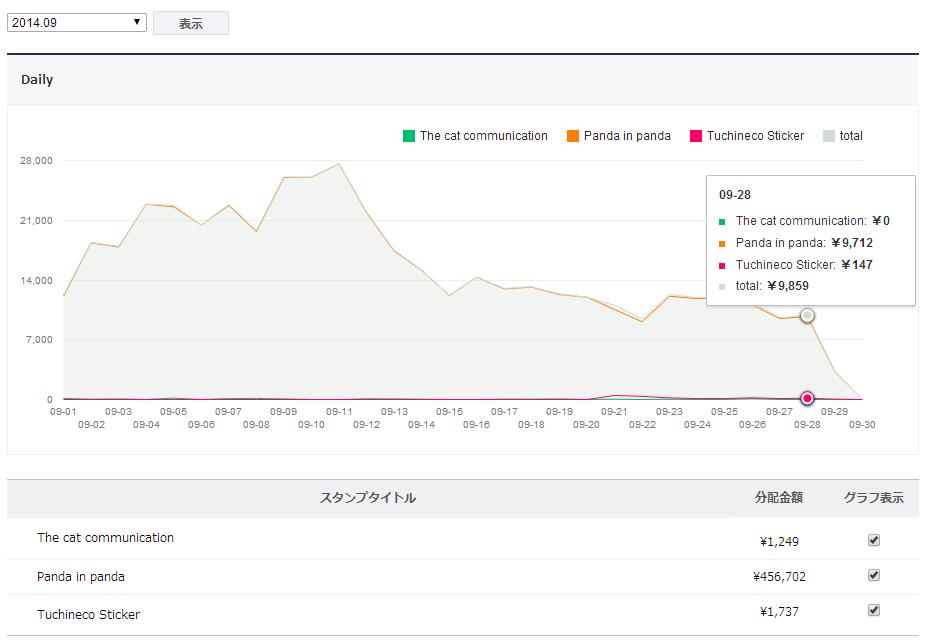Click The cat communication legend label
The height and width of the screenshot is (641, 927).
pos(483,136)
